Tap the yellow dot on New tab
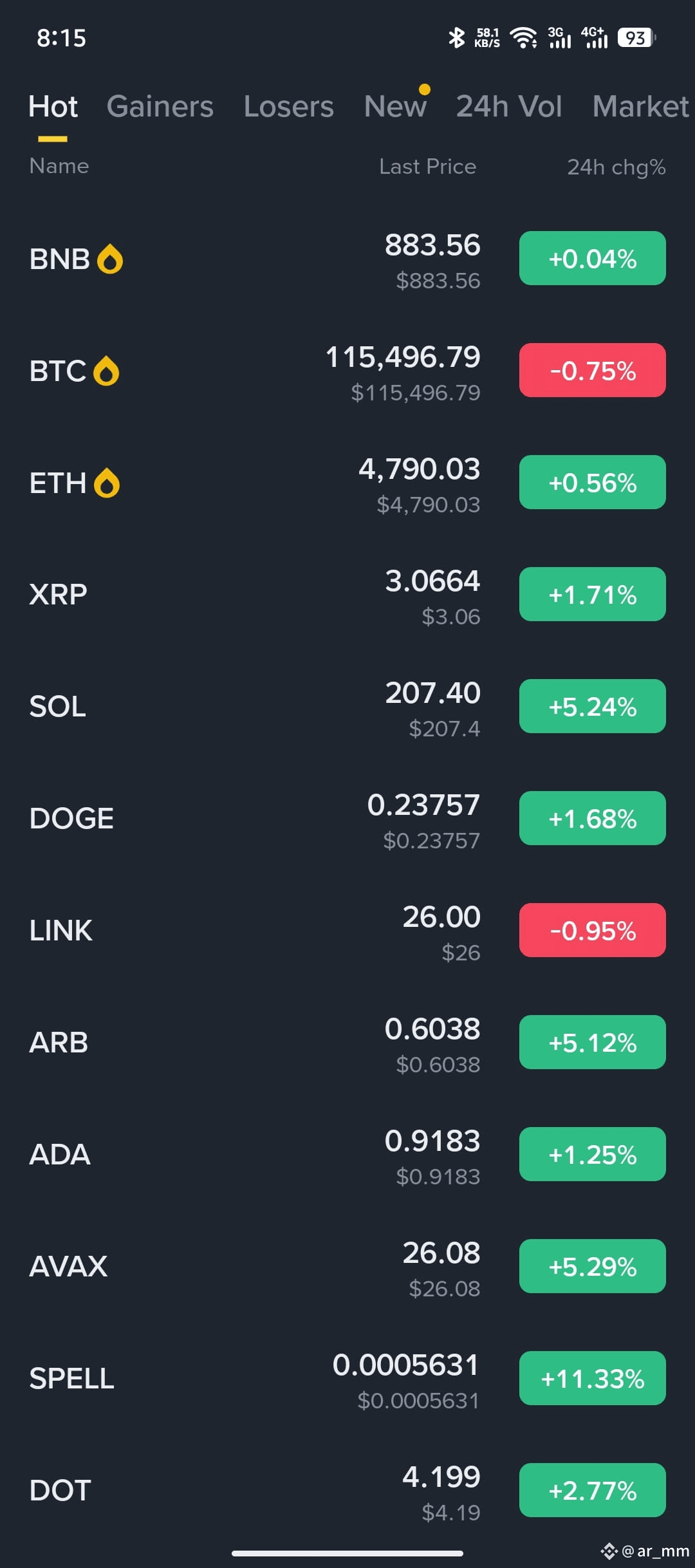This screenshot has height=1568, width=695. tap(424, 89)
